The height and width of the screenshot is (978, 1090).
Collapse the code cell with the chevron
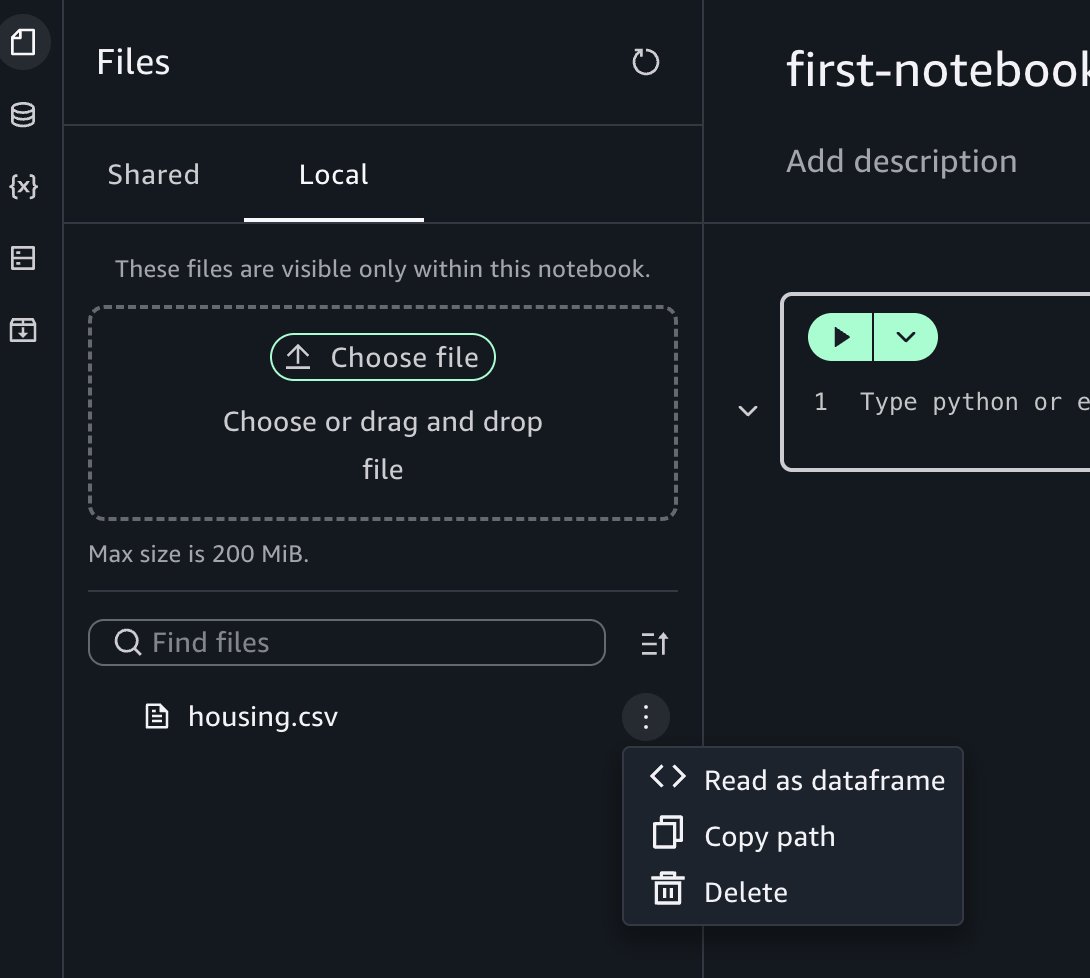click(748, 411)
